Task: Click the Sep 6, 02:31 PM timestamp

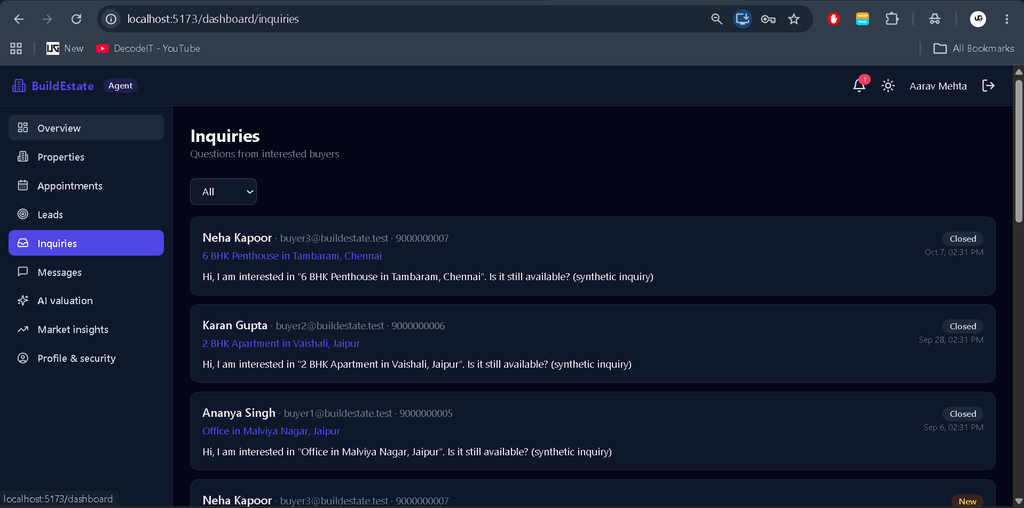Action: pos(953,427)
